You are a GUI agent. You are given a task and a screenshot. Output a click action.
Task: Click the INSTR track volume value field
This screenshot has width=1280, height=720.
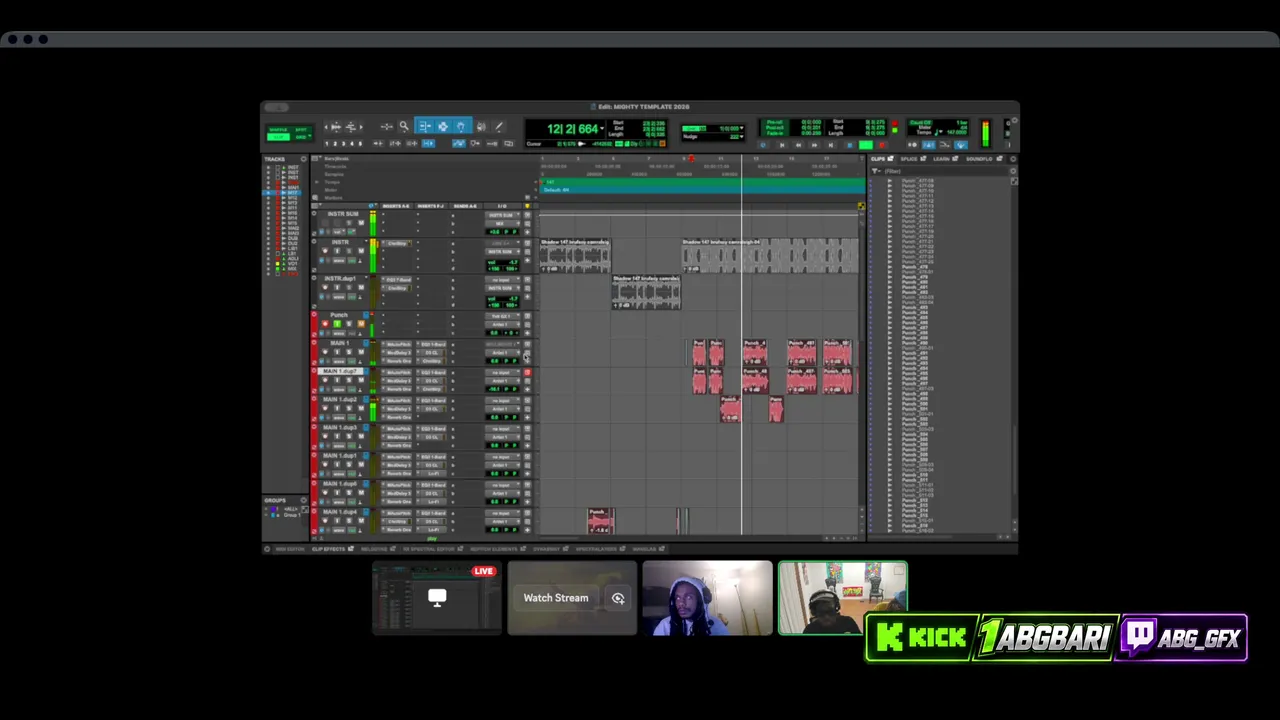coord(501,262)
